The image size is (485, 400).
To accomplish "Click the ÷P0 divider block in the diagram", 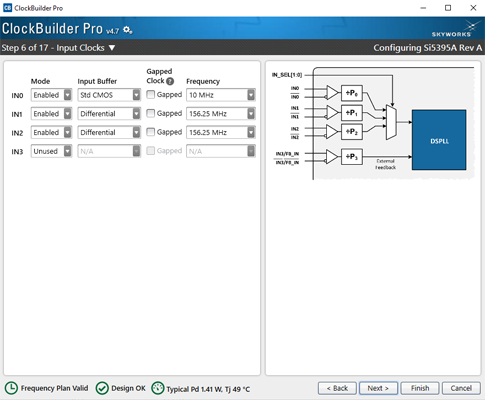I will 352,93.
